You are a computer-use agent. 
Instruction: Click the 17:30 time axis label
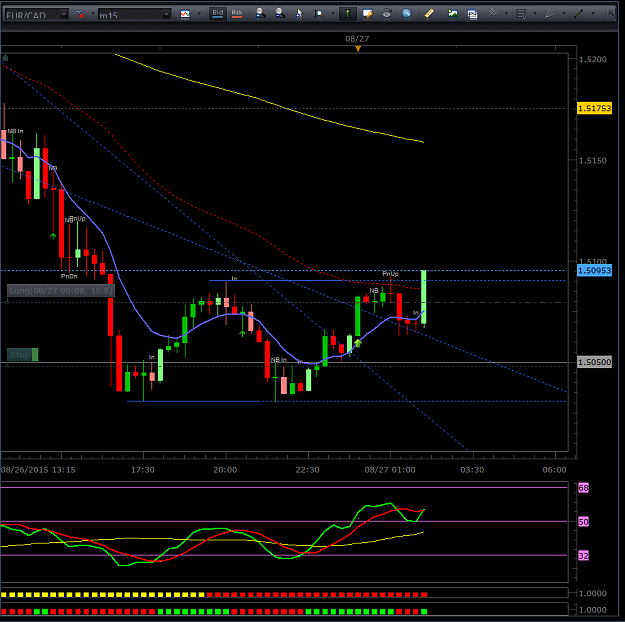pos(143,470)
